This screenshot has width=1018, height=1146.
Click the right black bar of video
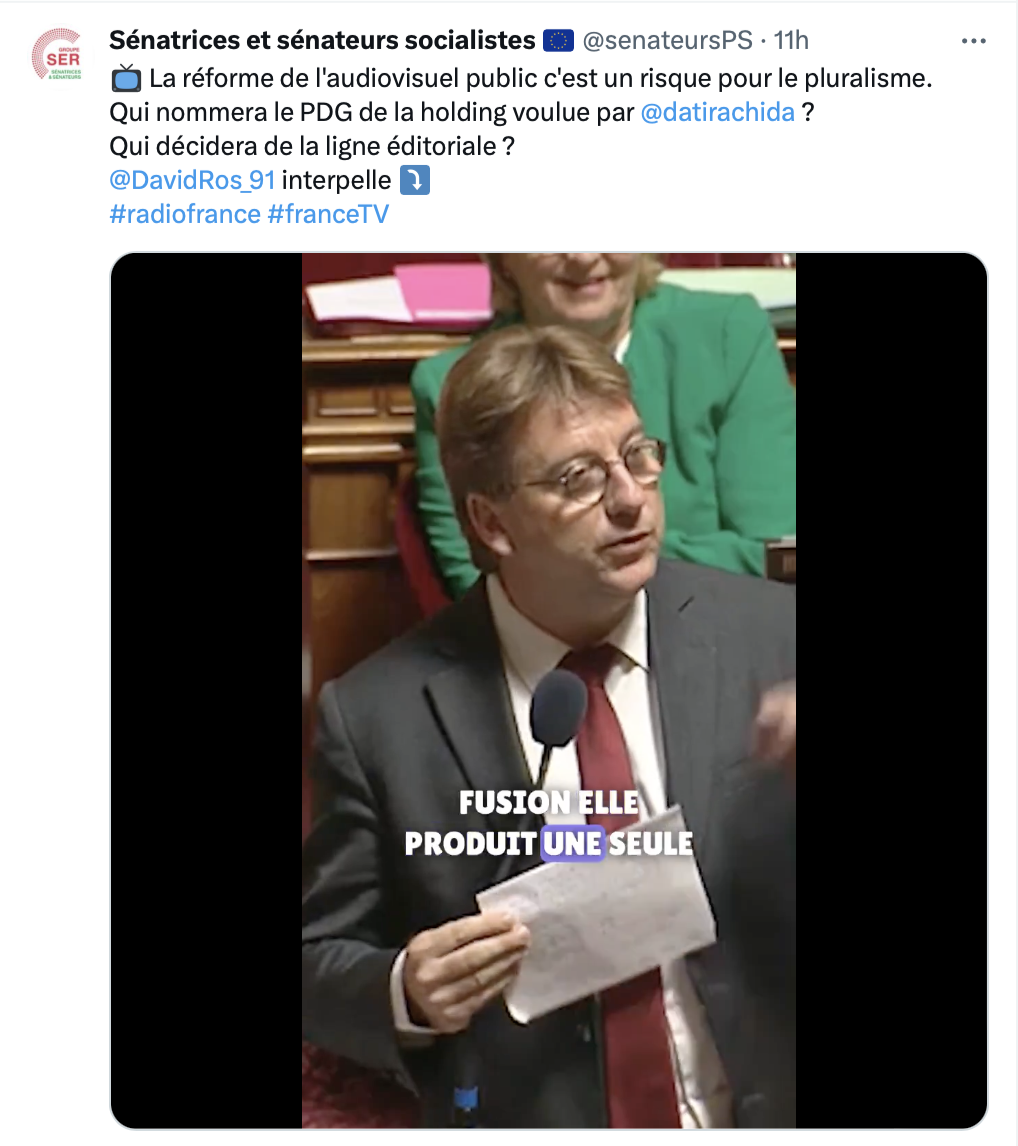point(891,691)
